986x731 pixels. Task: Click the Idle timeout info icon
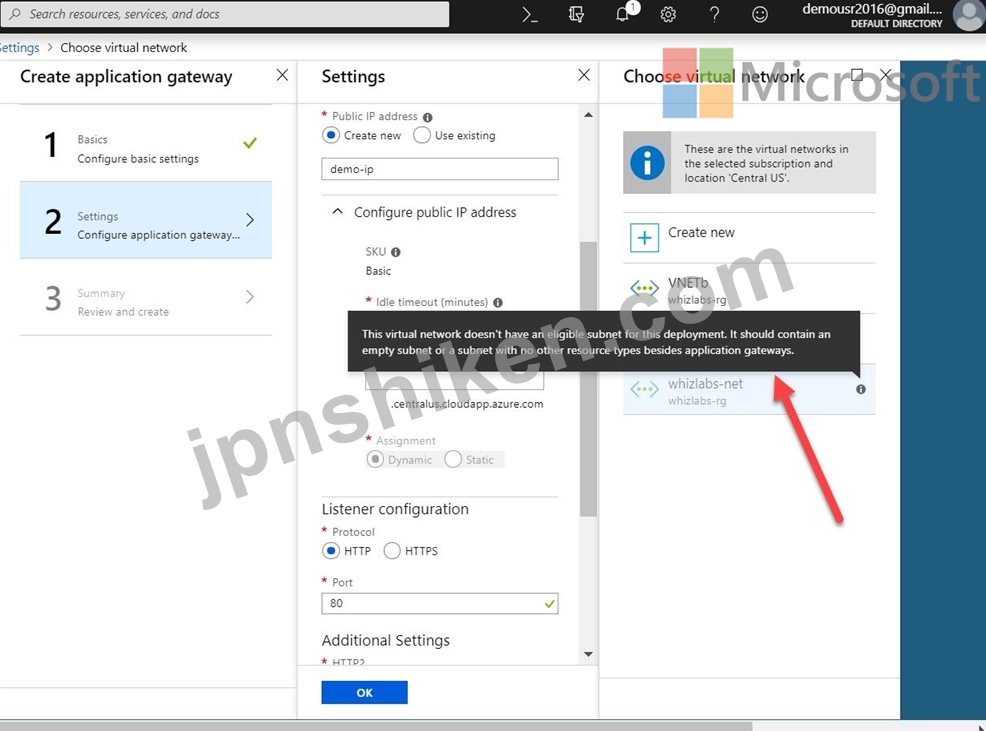pos(498,303)
